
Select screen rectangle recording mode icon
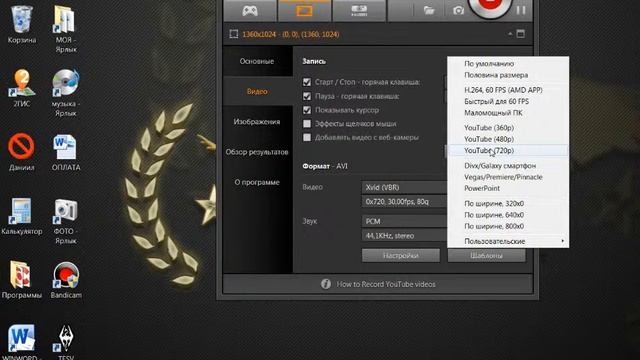pyautogui.click(x=304, y=10)
